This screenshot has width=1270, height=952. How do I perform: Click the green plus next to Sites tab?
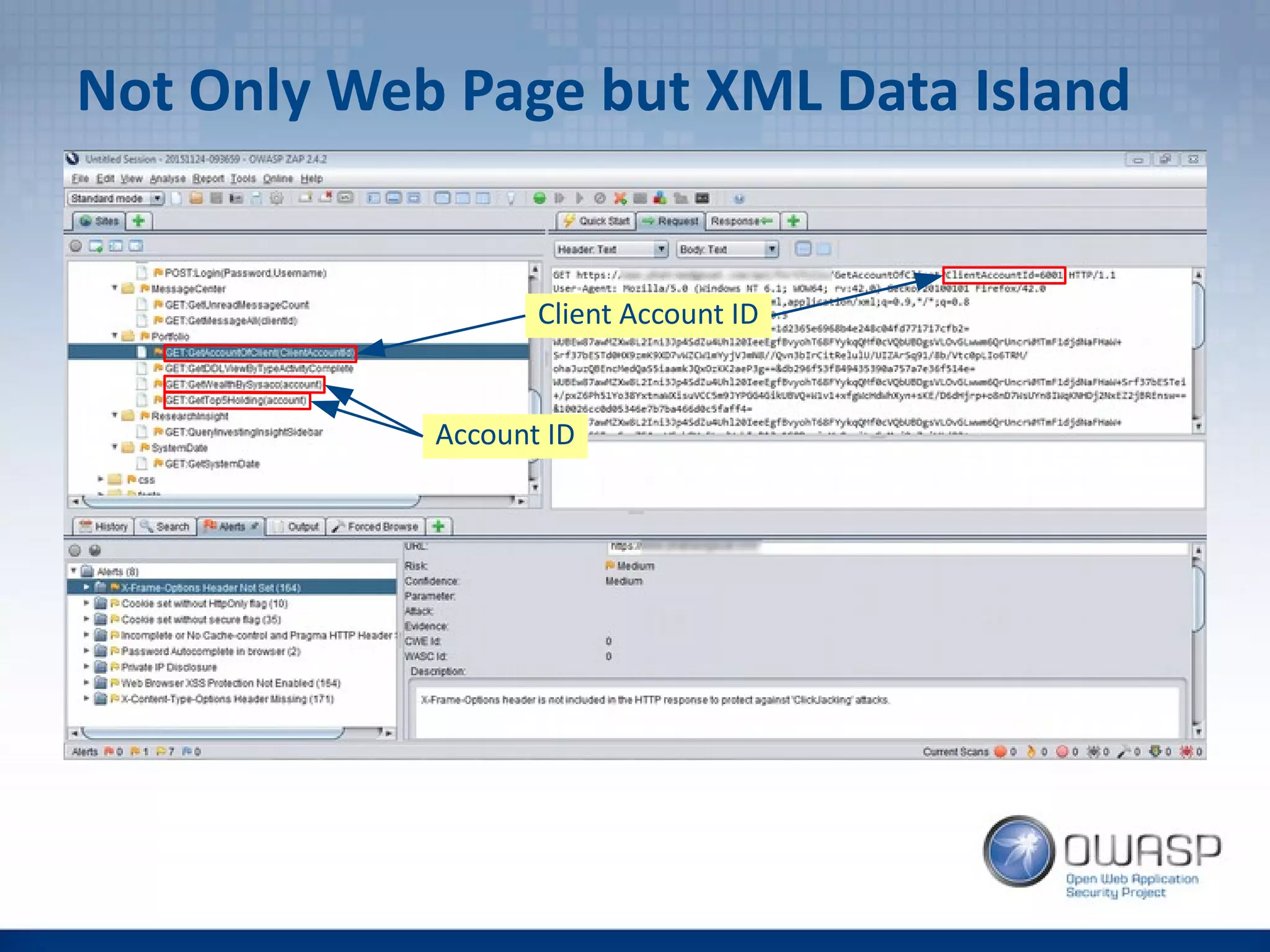tap(139, 221)
